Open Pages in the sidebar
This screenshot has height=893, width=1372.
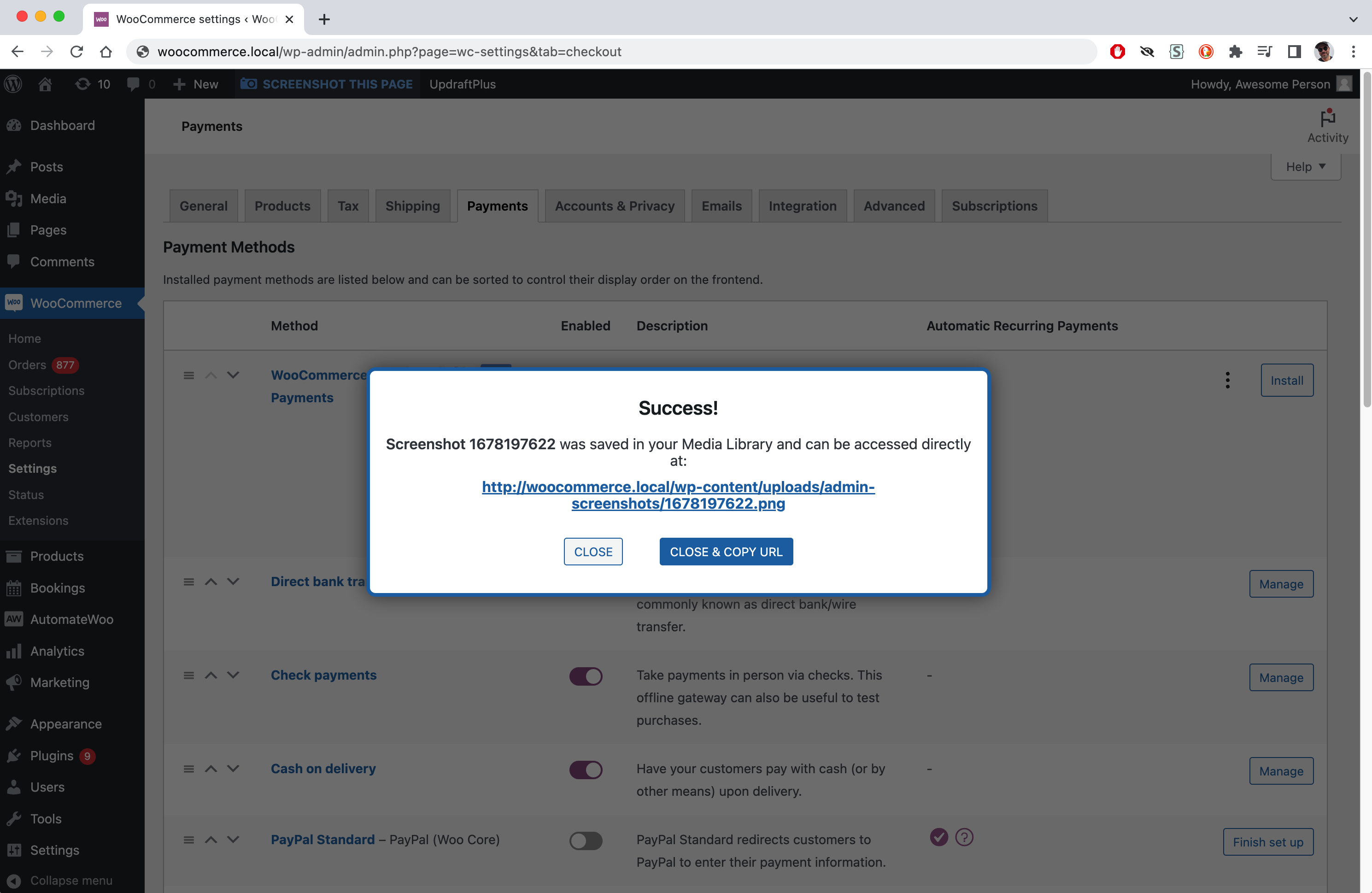coord(48,230)
